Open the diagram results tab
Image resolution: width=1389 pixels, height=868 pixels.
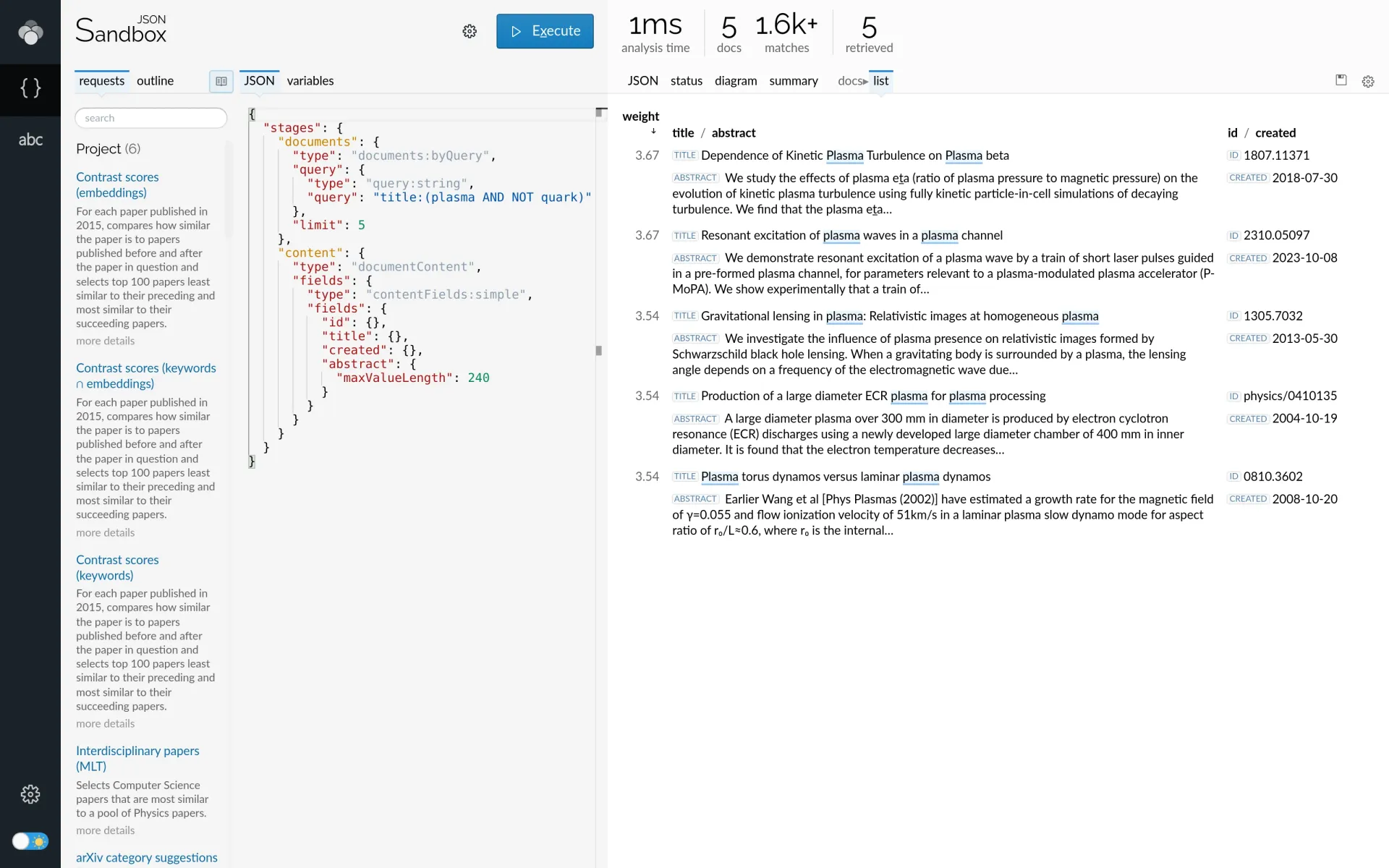coord(736,81)
